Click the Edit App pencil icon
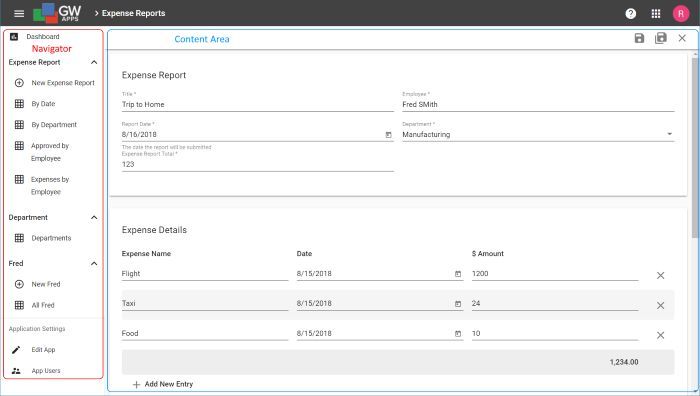 coord(16,350)
